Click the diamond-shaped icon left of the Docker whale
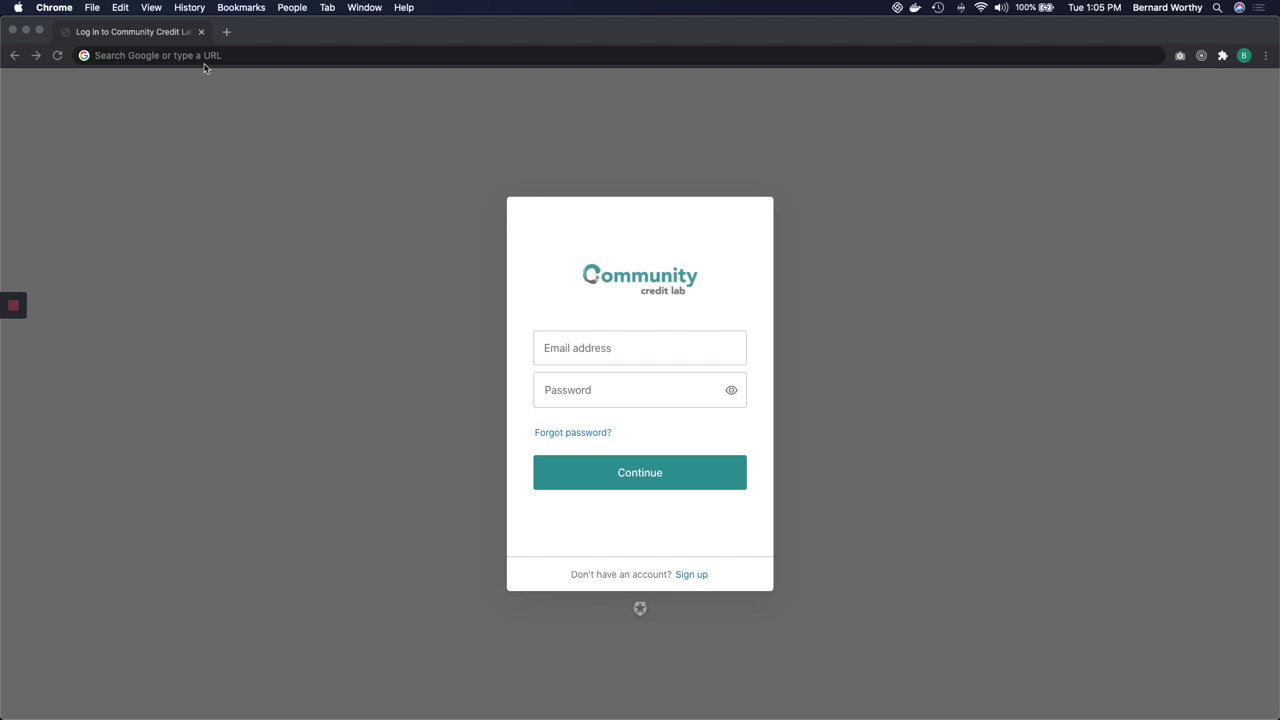Screen dimensions: 1280x720 point(897,8)
